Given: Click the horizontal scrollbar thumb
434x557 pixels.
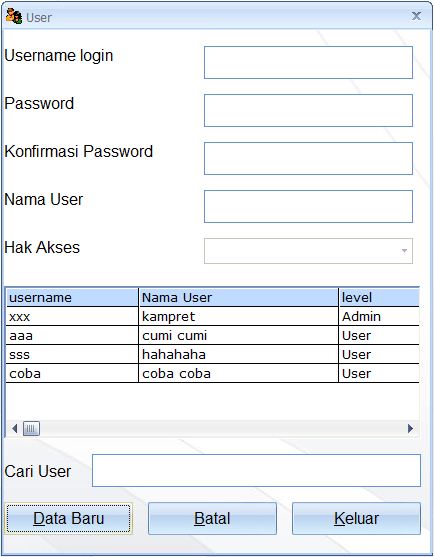Looking at the screenshot, I should pos(31,428).
